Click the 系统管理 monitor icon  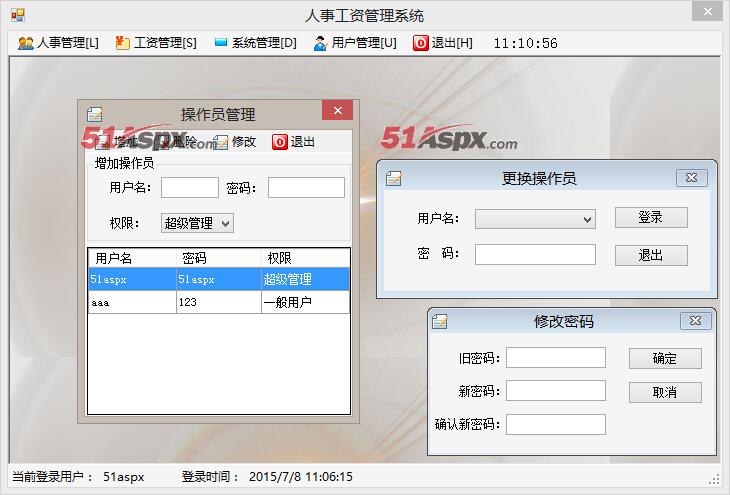(221, 42)
